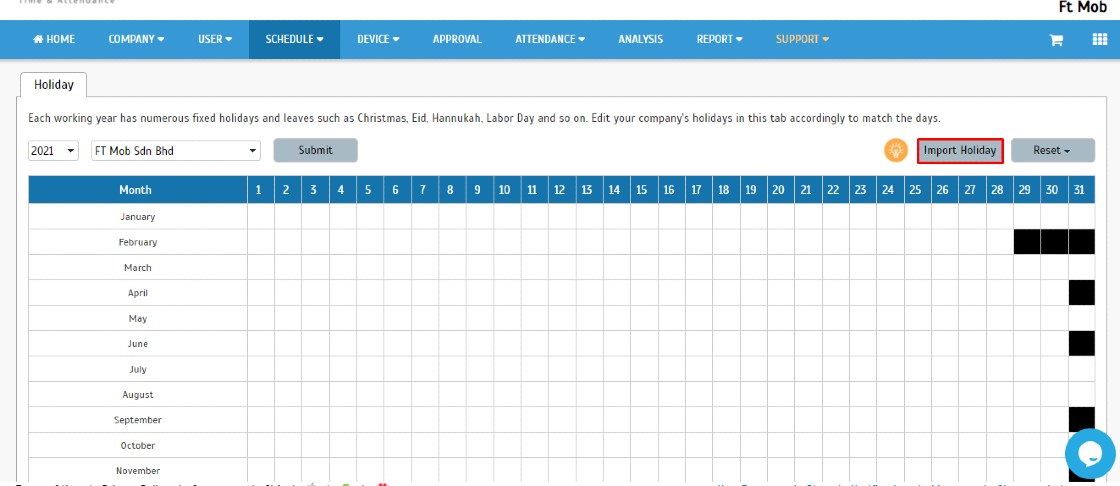This screenshot has width=1120, height=486.
Task: Go to the ANALYSIS page
Action: [641, 39]
